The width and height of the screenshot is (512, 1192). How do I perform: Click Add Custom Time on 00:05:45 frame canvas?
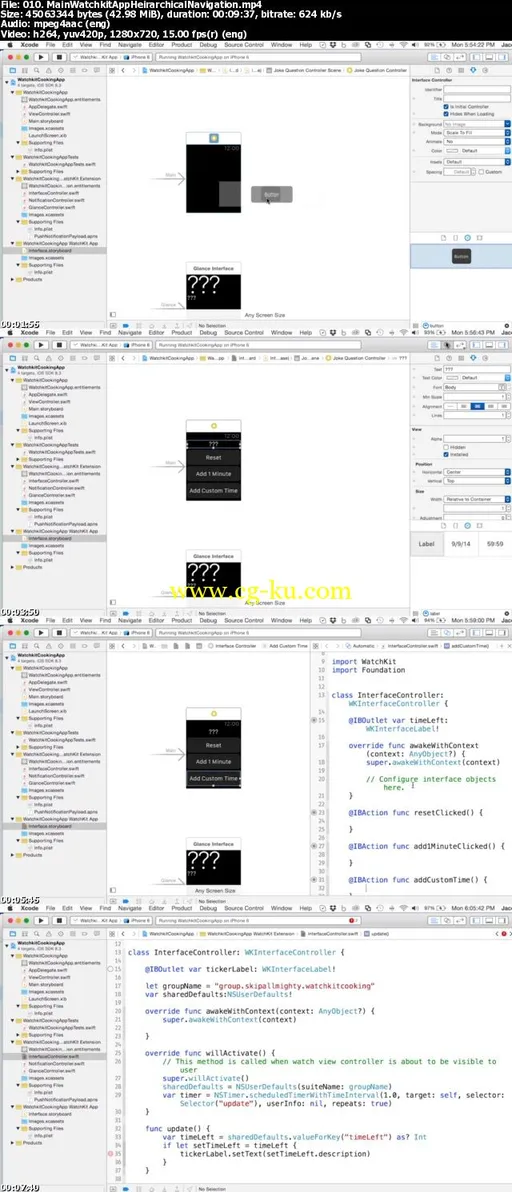213,778
